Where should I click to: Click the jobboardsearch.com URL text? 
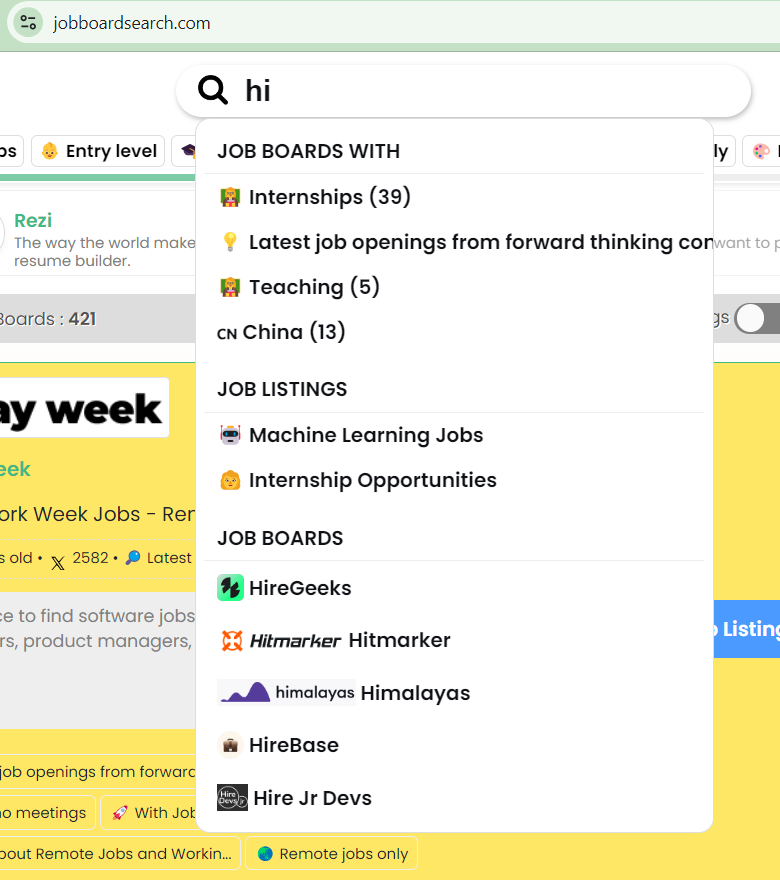(x=132, y=23)
